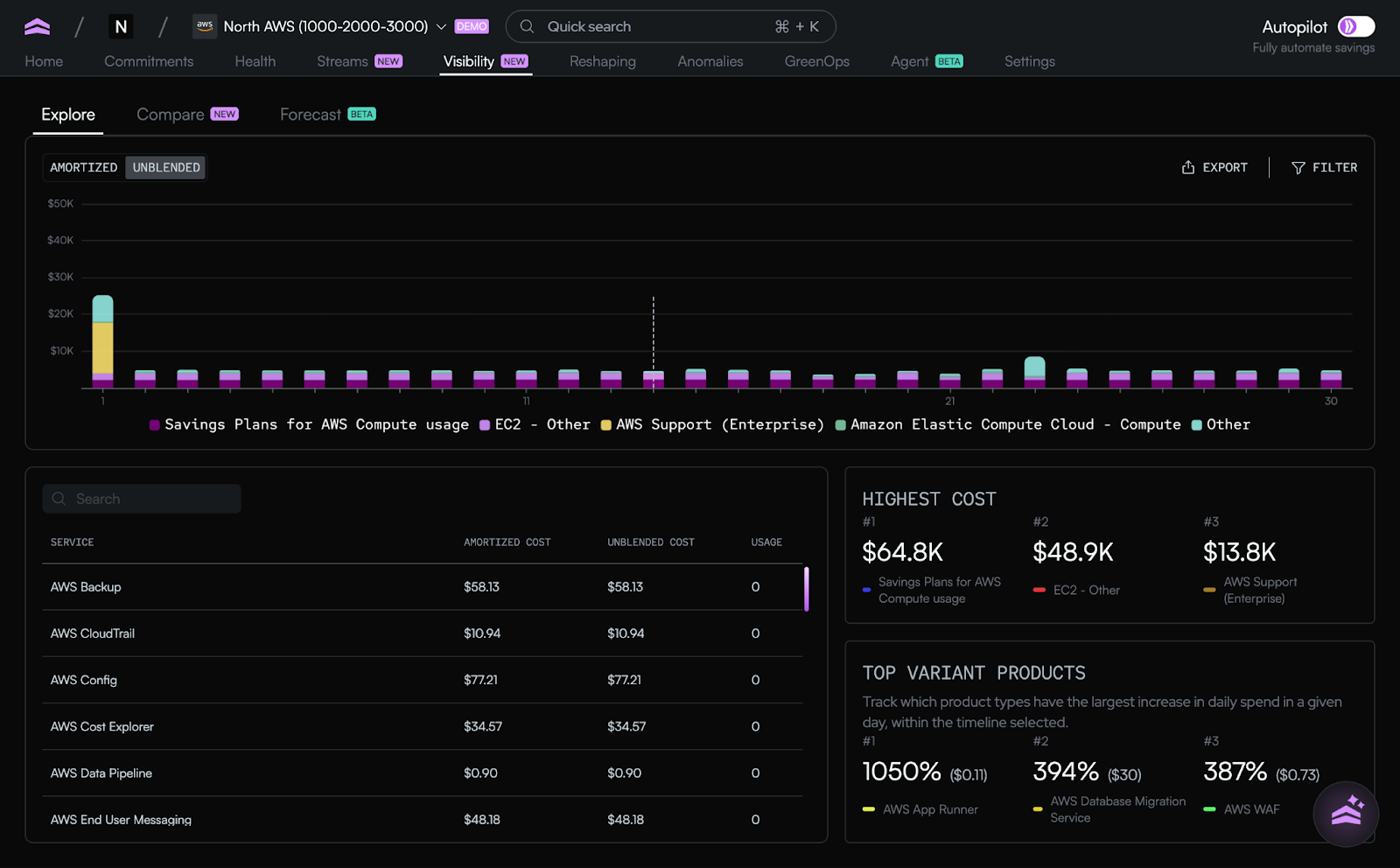Click the DEMO badge next to the account name
The image size is (1400, 868).
coord(471,26)
